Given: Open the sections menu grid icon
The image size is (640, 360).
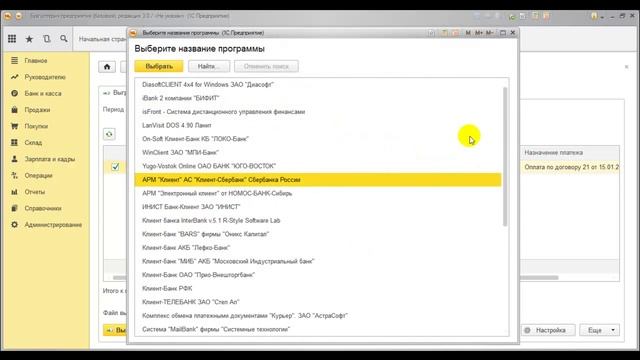Looking at the screenshot, I should click(x=12, y=39).
